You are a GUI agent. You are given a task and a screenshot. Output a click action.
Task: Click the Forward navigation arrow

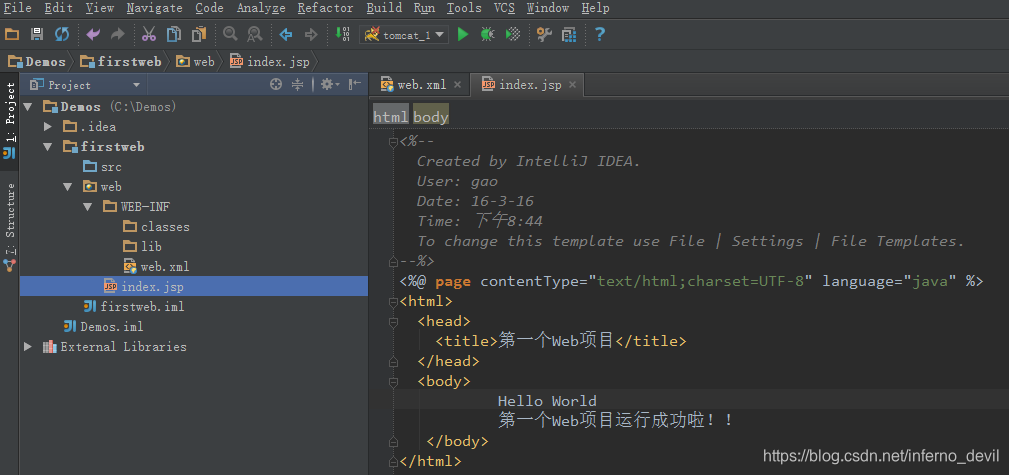pyautogui.click(x=311, y=35)
